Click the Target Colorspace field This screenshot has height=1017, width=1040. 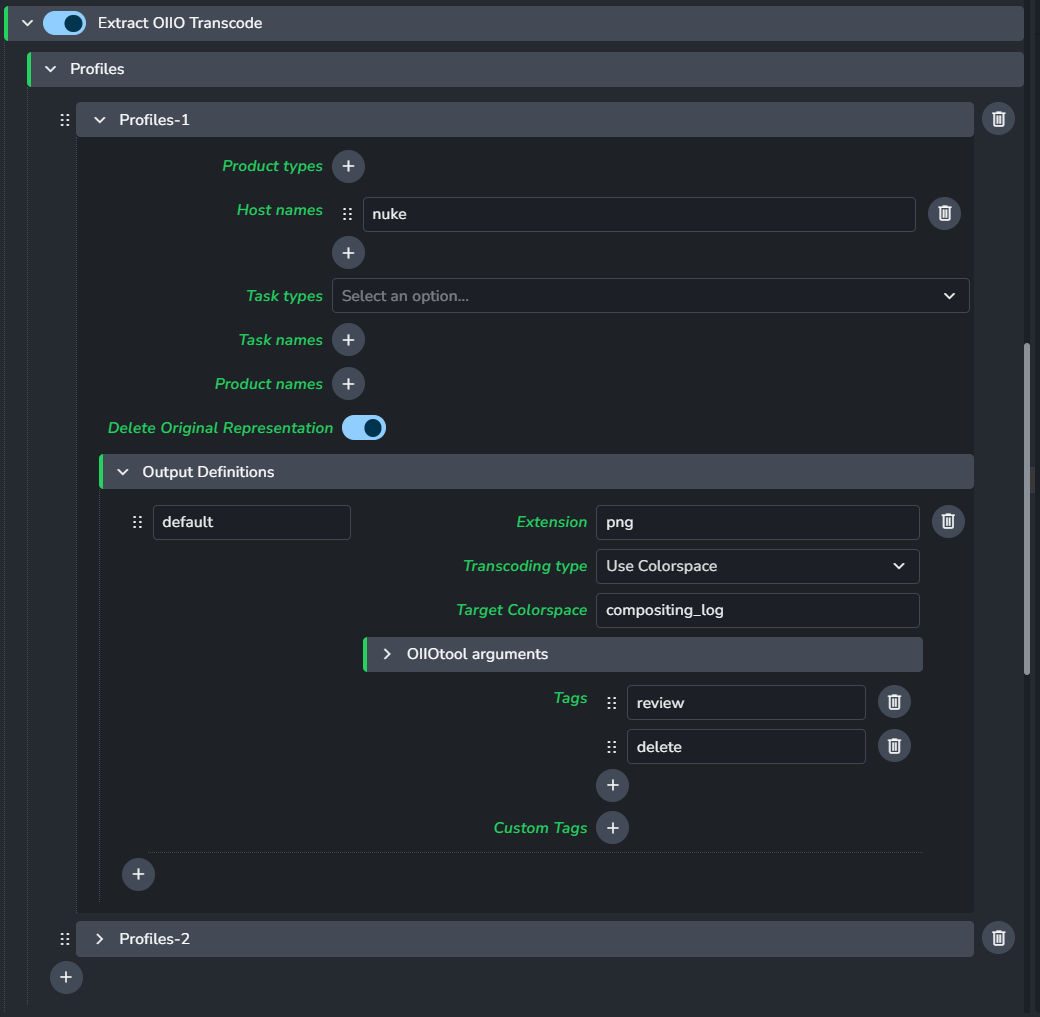point(757,610)
